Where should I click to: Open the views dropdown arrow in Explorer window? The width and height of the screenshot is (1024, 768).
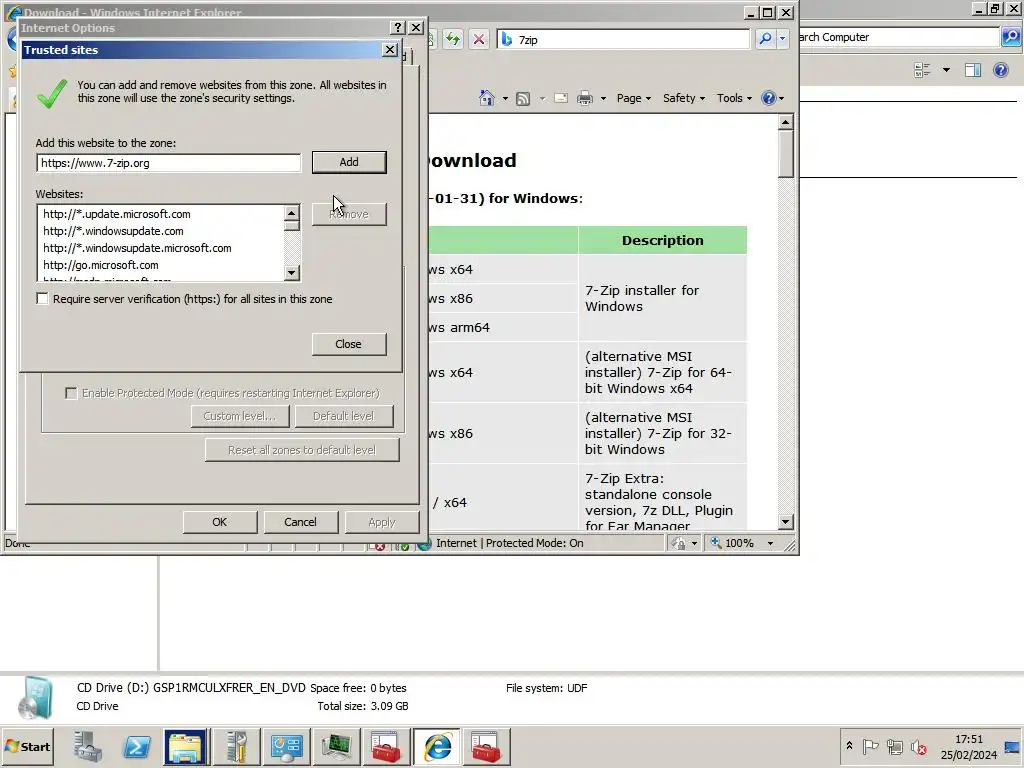[x=946, y=70]
